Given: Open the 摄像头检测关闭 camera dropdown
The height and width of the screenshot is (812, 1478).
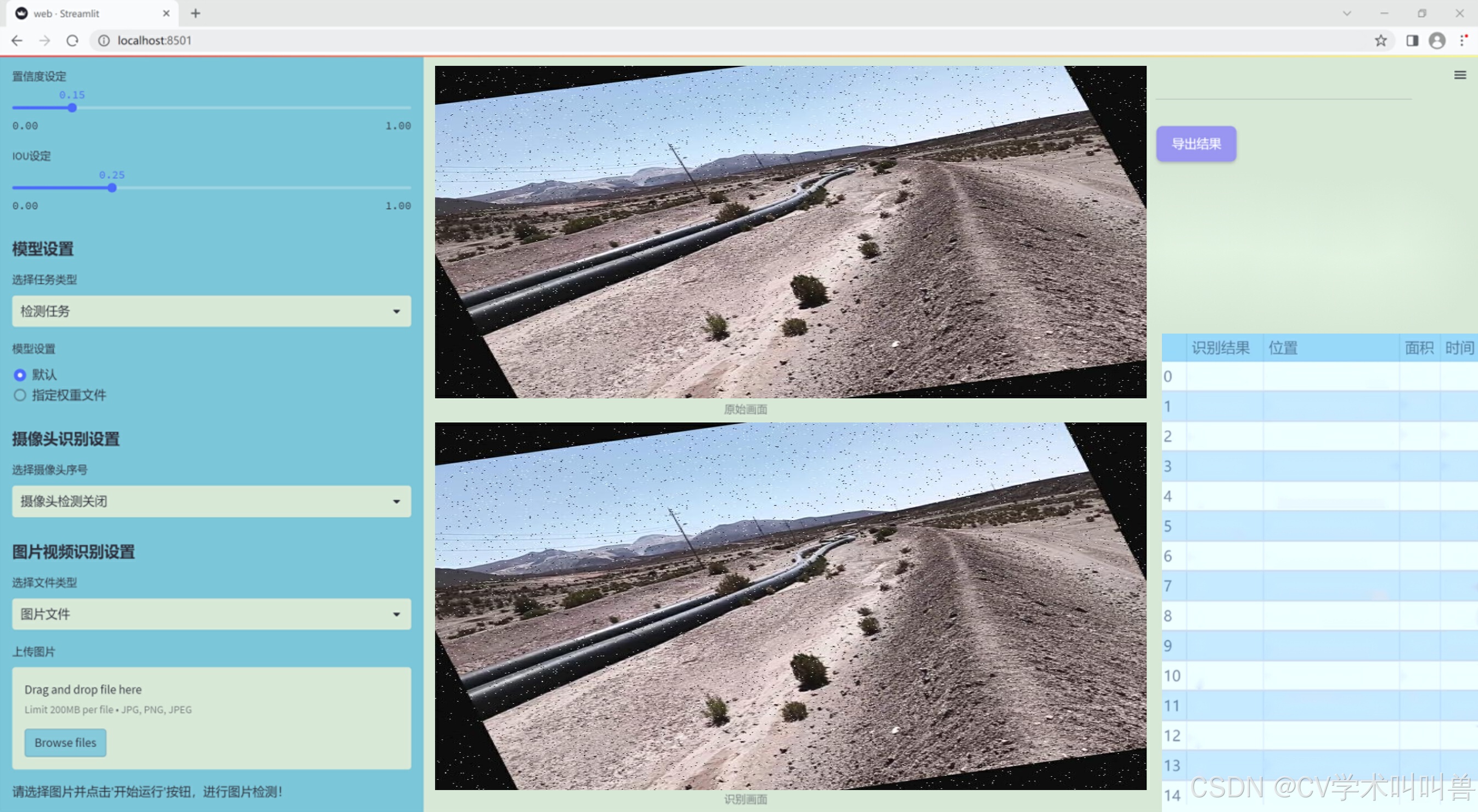Looking at the screenshot, I should 211,501.
